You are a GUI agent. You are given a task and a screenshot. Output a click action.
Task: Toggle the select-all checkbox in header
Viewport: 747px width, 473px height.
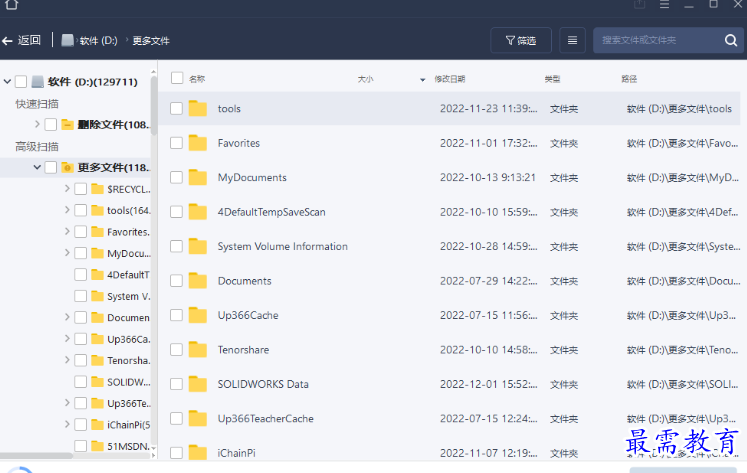tap(177, 78)
